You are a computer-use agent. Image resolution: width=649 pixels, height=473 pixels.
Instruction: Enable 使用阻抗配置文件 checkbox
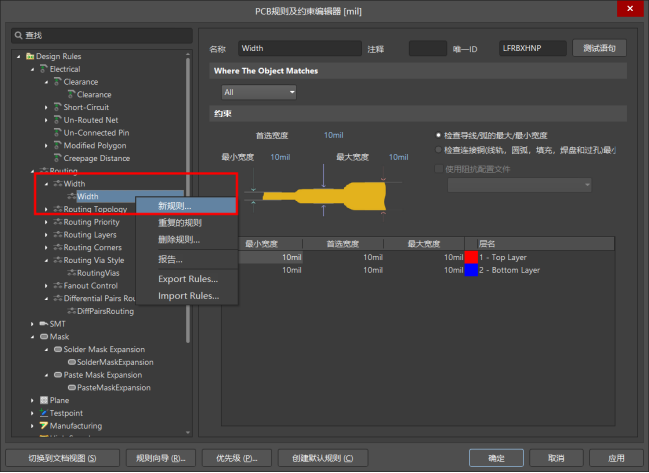(x=439, y=169)
